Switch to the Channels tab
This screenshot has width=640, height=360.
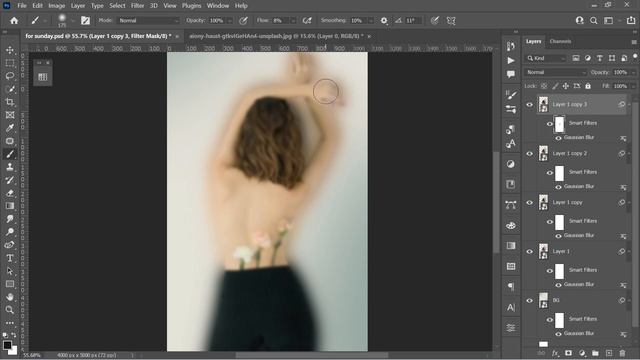coord(560,41)
